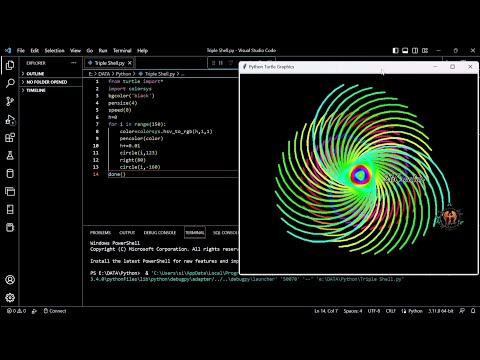Expand the TIMELINE section
Viewport: 480px width, 360px height.
(x=51, y=90)
